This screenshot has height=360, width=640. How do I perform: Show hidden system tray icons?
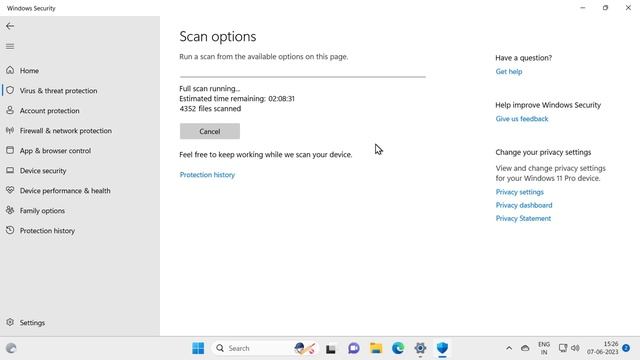pos(509,348)
